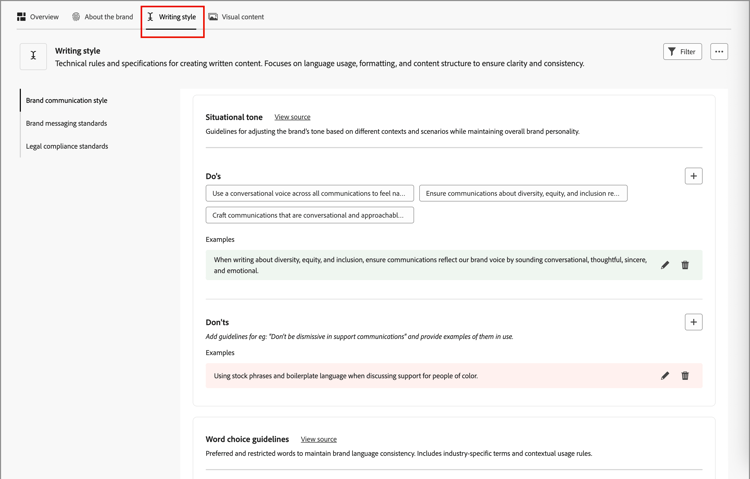Select the Writing style tab
This screenshot has height=479, width=750.
(172, 17)
